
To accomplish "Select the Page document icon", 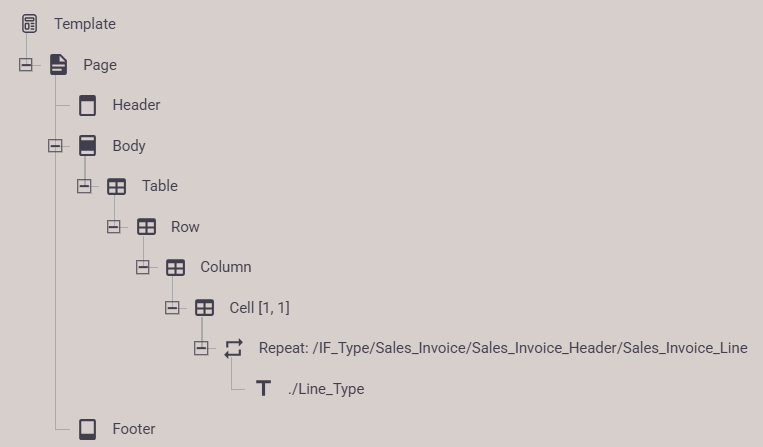I will pyautogui.click(x=58, y=65).
